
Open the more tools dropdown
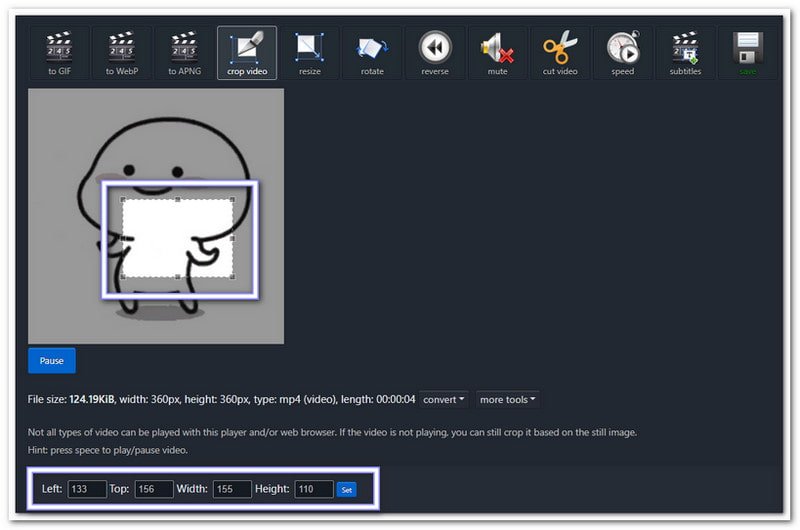click(x=507, y=400)
